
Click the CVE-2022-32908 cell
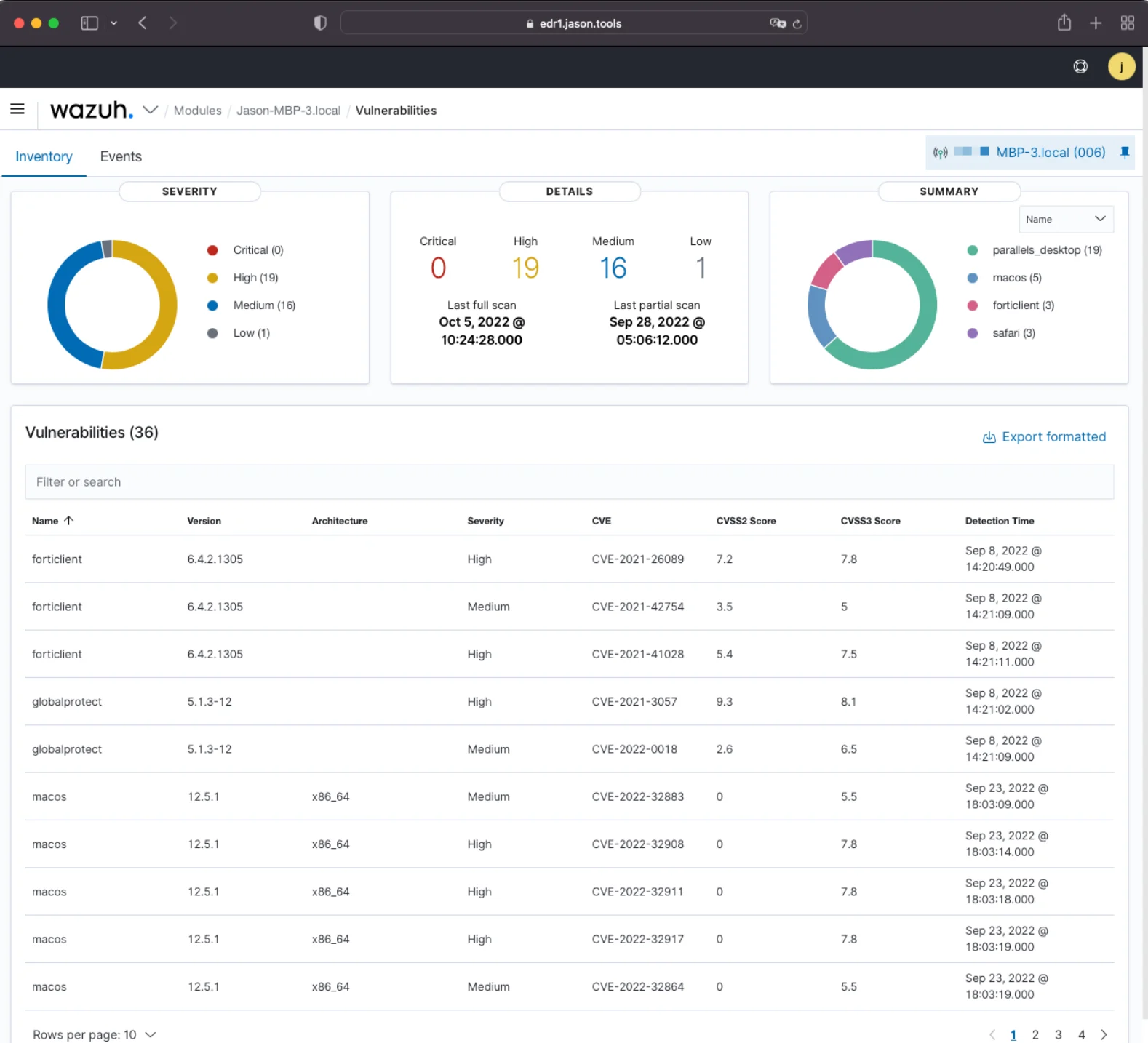pyautogui.click(x=638, y=844)
